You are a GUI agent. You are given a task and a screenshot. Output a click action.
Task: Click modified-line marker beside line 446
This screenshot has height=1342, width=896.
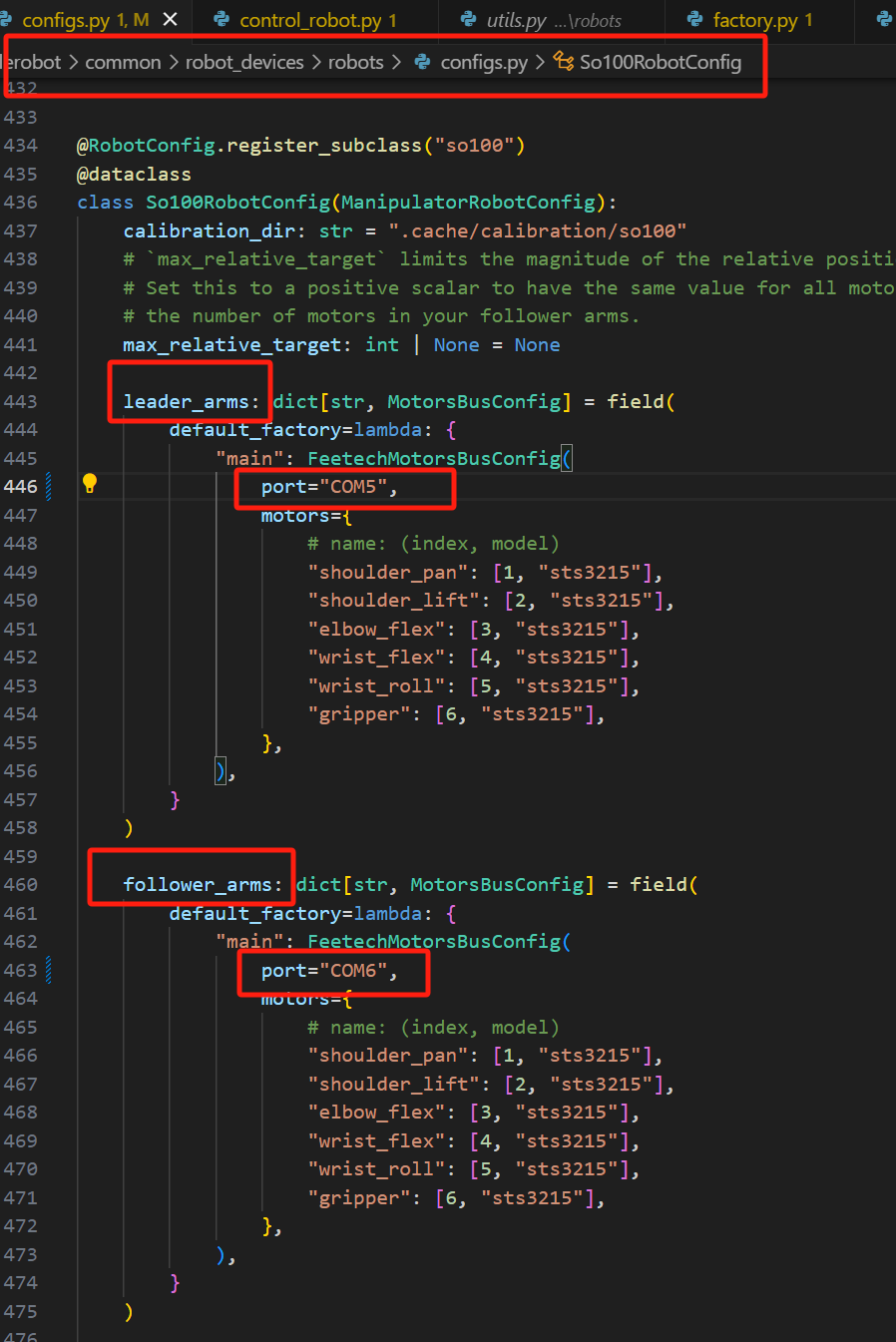[49, 486]
